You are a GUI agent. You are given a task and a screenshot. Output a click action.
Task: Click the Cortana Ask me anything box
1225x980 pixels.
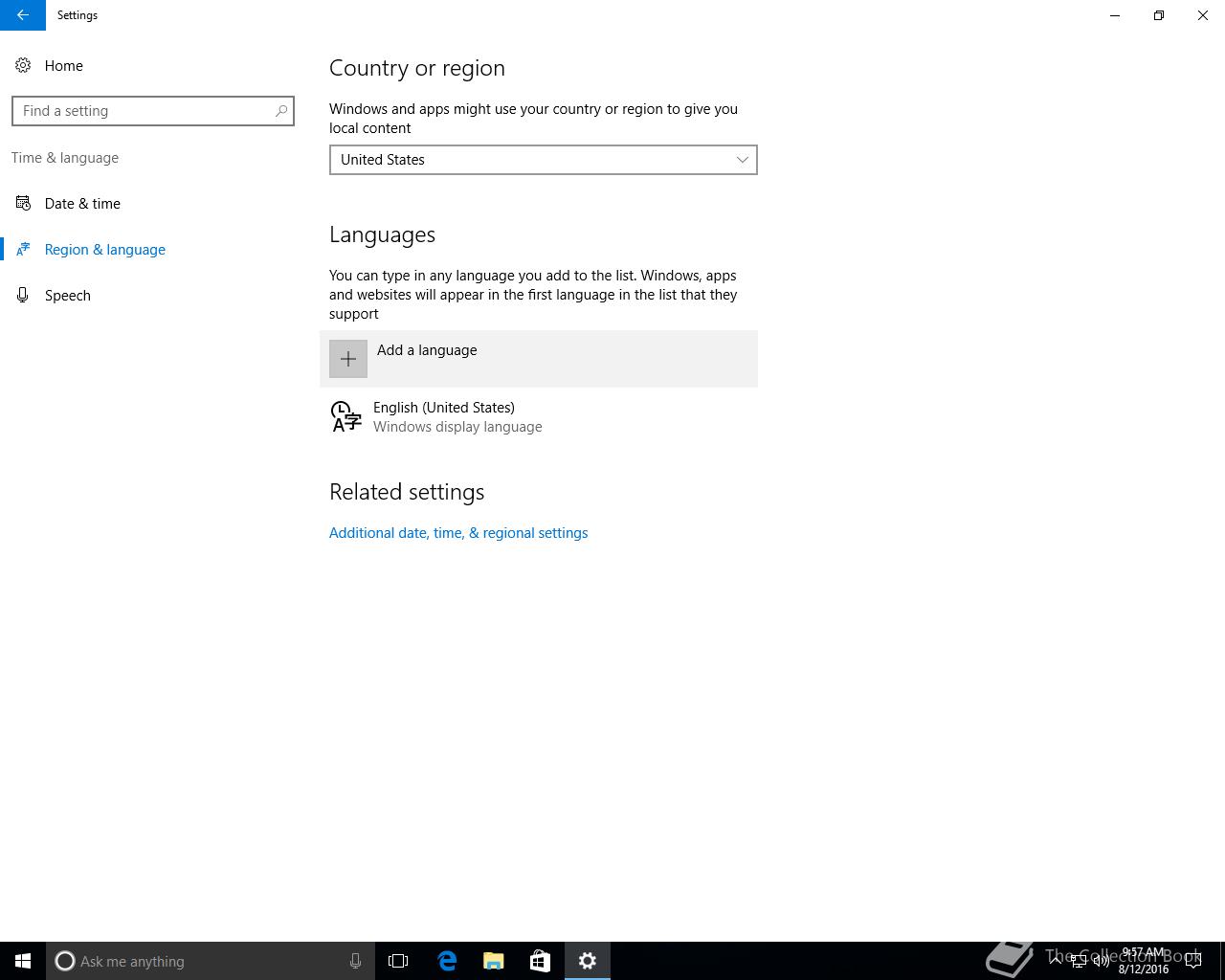click(210, 961)
